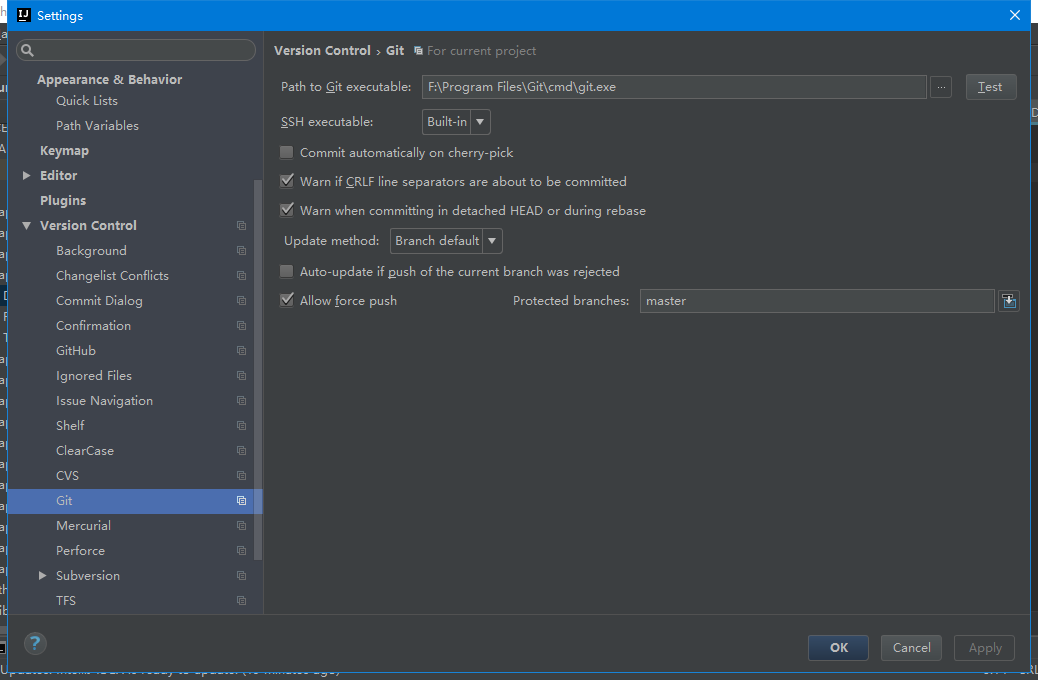Click the project-level icon beside Commit Dialog

(x=242, y=301)
